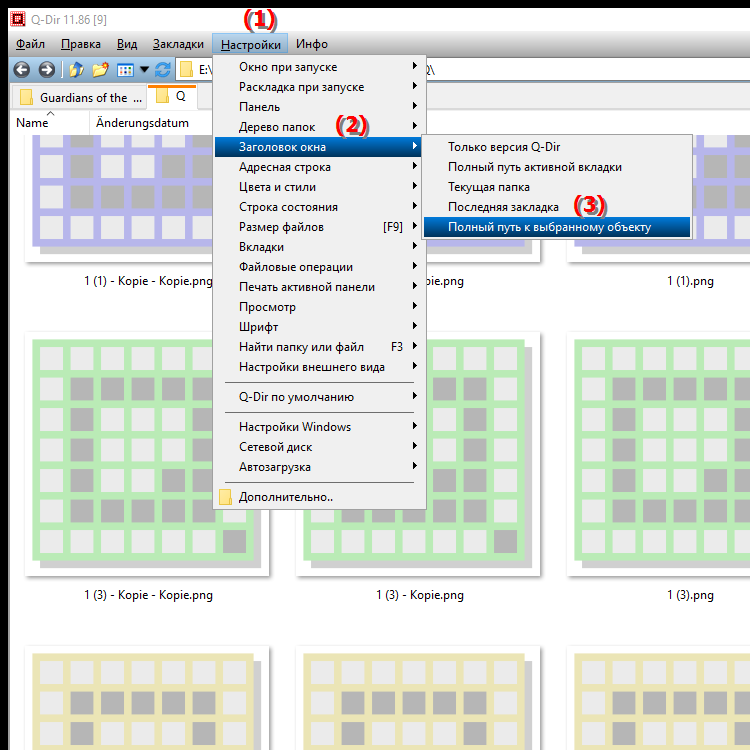Open the Шрифт submenu
This screenshot has height=750, width=750.
pyautogui.click(x=319, y=327)
